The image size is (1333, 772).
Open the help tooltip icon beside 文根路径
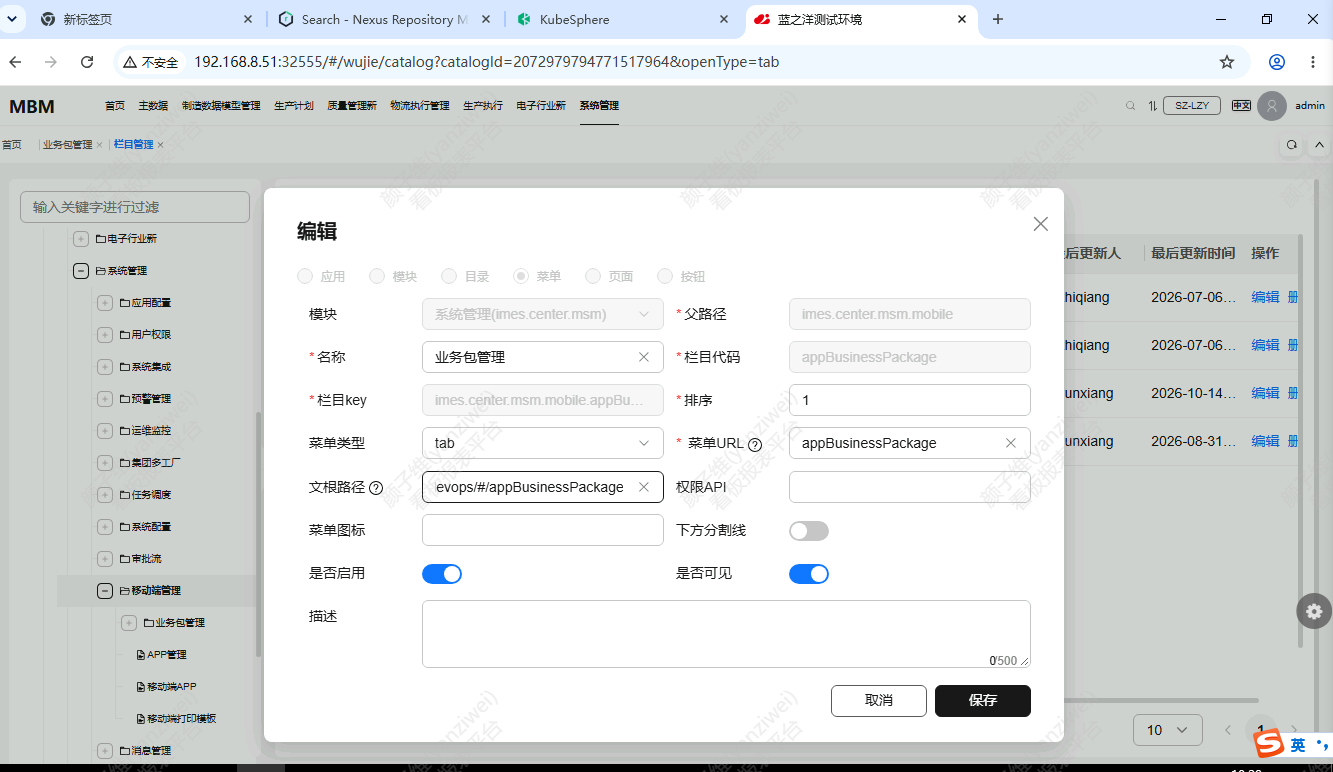(376, 488)
